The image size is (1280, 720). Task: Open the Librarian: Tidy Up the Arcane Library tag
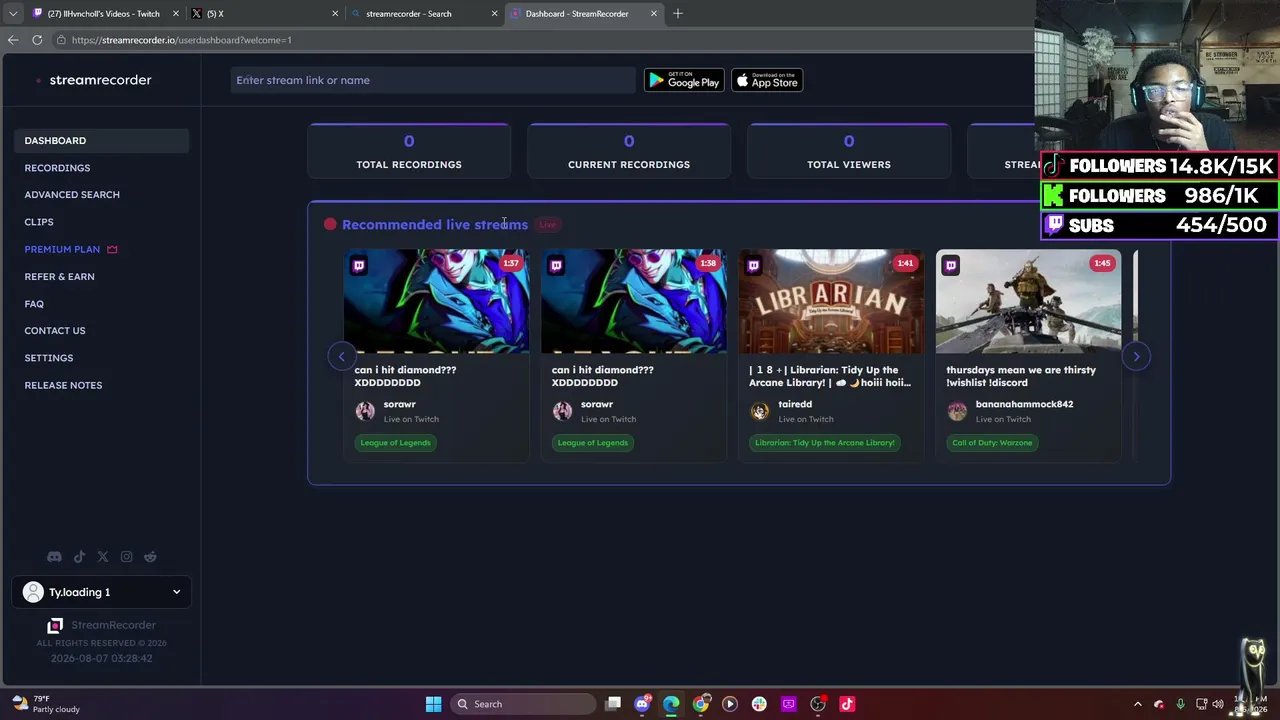(825, 443)
